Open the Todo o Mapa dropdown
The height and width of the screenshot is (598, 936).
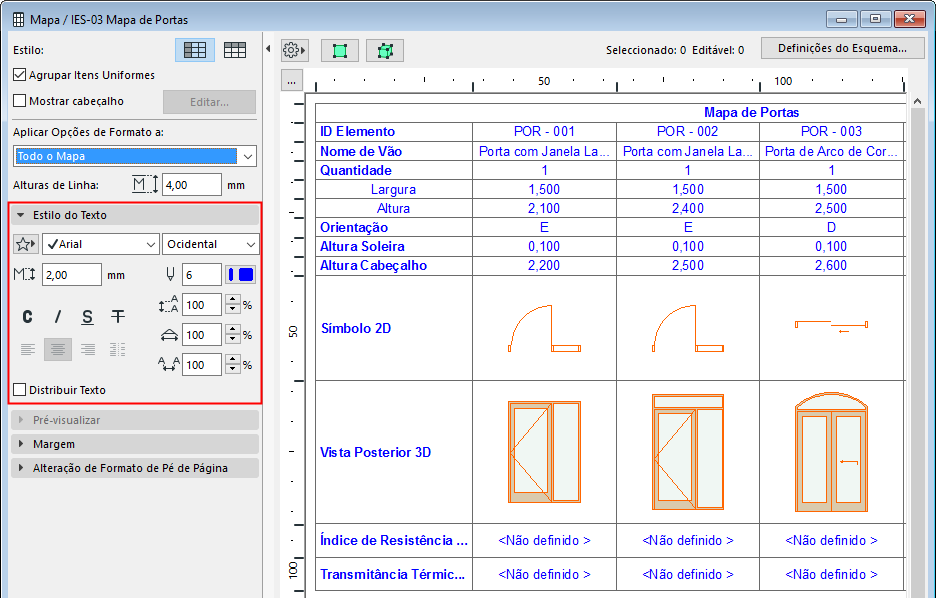[135, 156]
